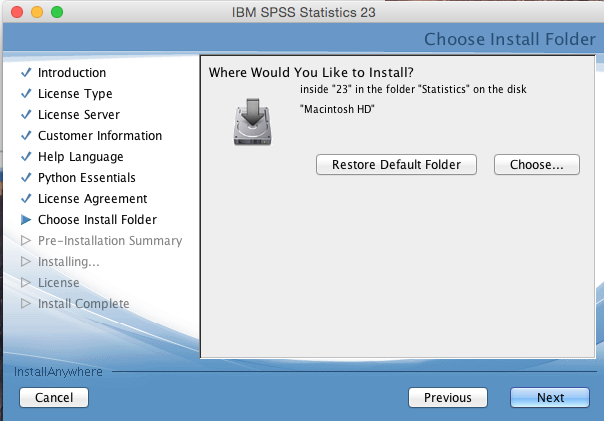Click the checkmark beside License Server
Screen dimensions: 604x421
(26, 114)
